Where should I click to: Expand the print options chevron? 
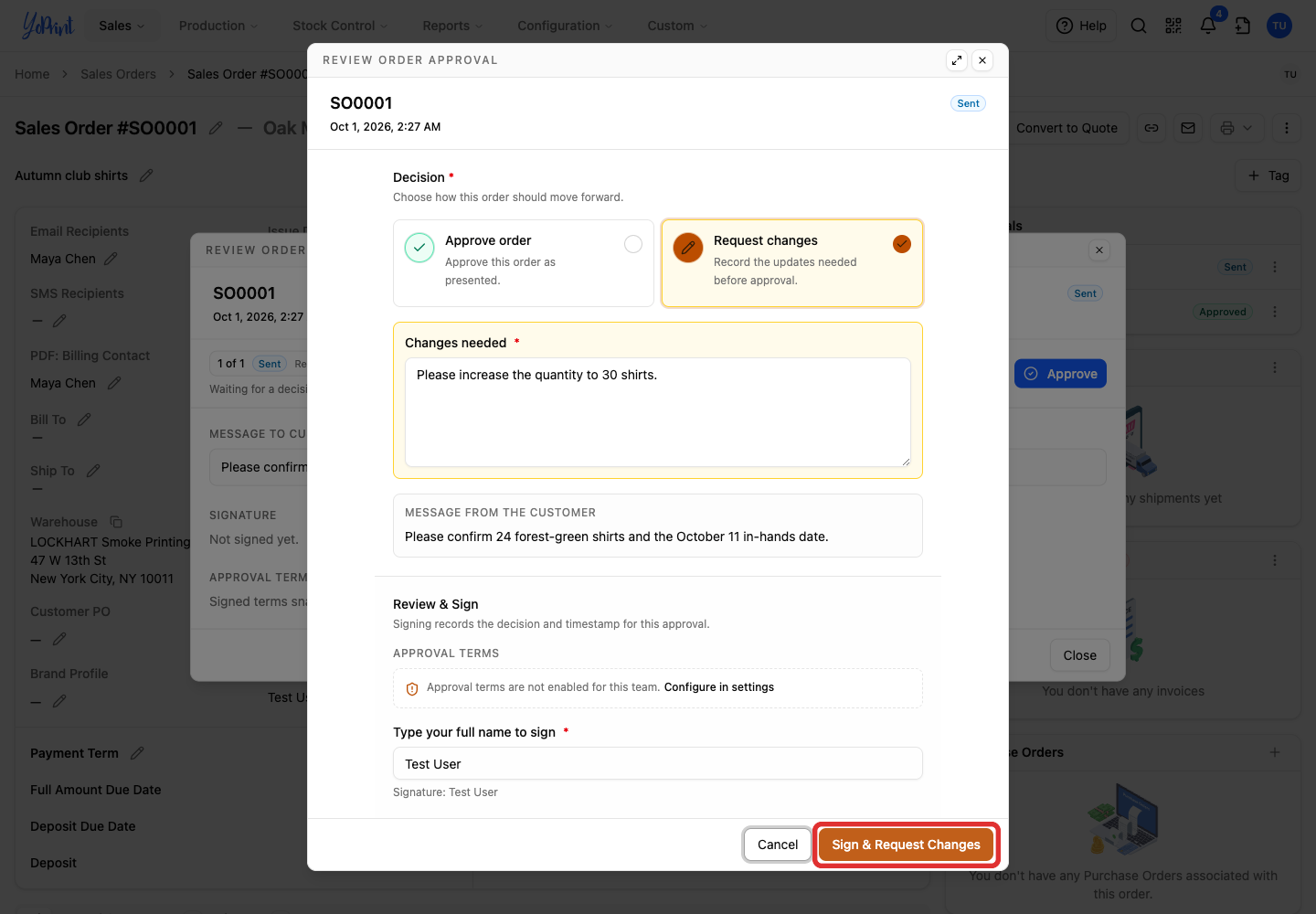point(1248,128)
